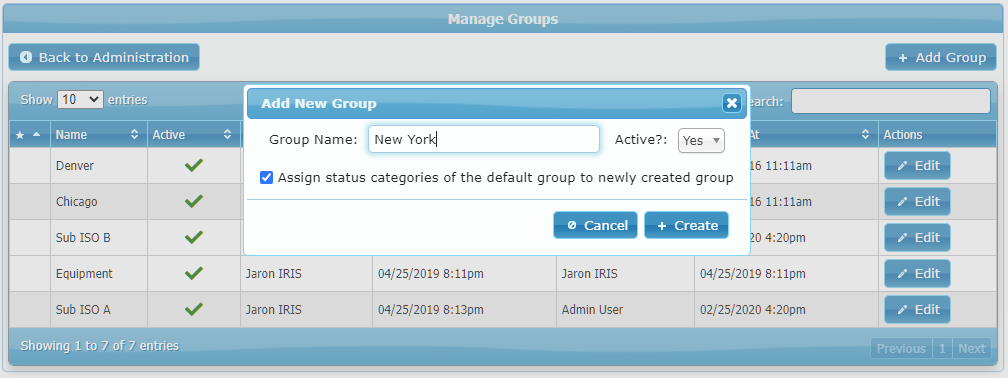Go Back to Administration
1008x378 pixels.
(x=104, y=57)
